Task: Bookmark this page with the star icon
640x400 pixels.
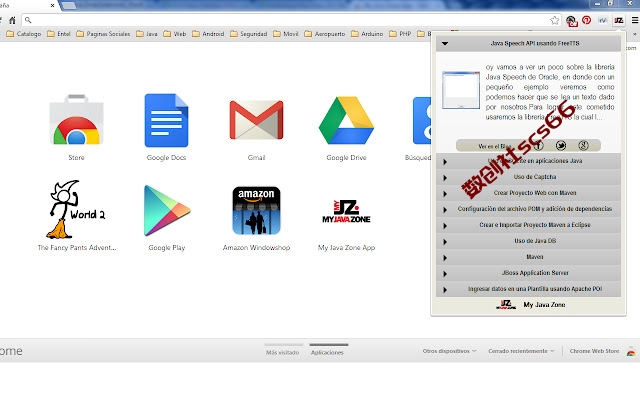Action: click(554, 20)
